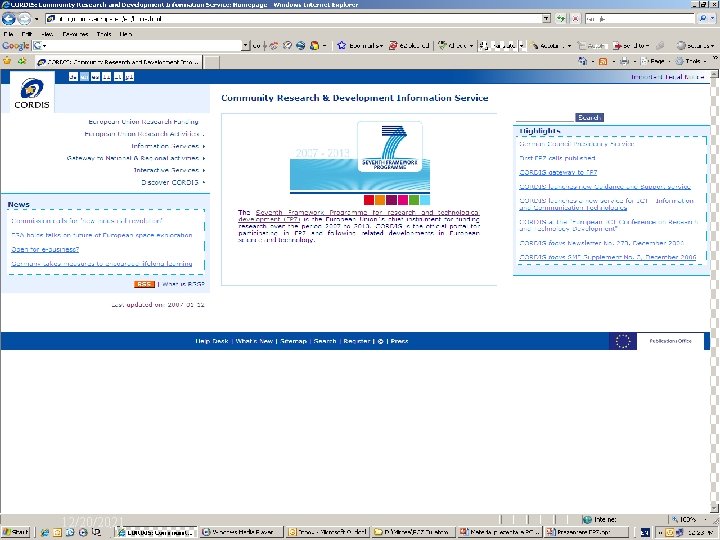Screen dimensions: 720x540
Task: Click the EU flag icon in footer
Action: coord(623,341)
